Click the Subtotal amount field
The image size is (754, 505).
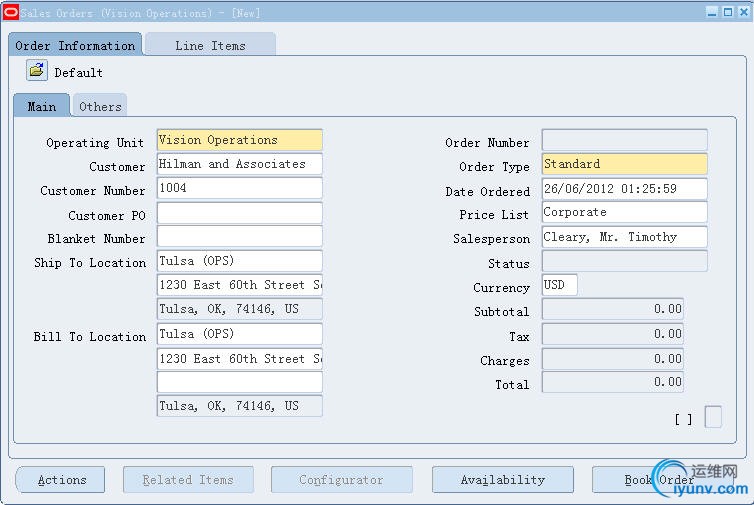pos(613,309)
